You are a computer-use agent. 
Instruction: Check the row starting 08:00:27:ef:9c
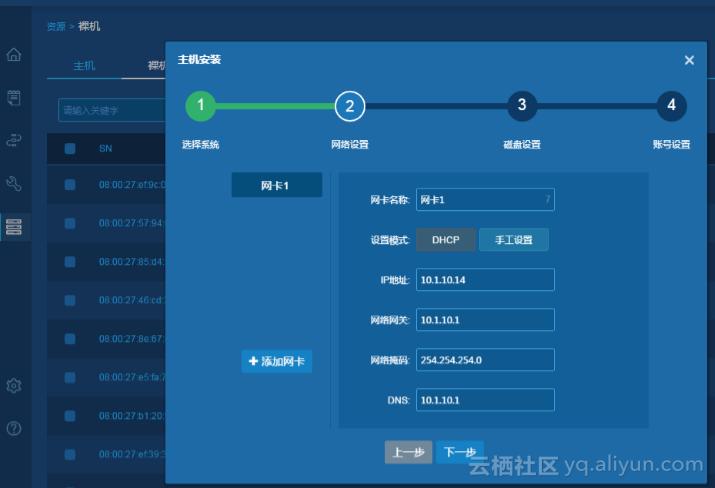(x=70, y=185)
